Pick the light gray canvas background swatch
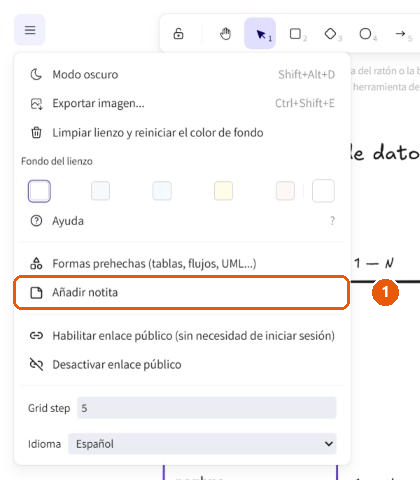Viewport: 420px width, 480px height. click(100, 191)
